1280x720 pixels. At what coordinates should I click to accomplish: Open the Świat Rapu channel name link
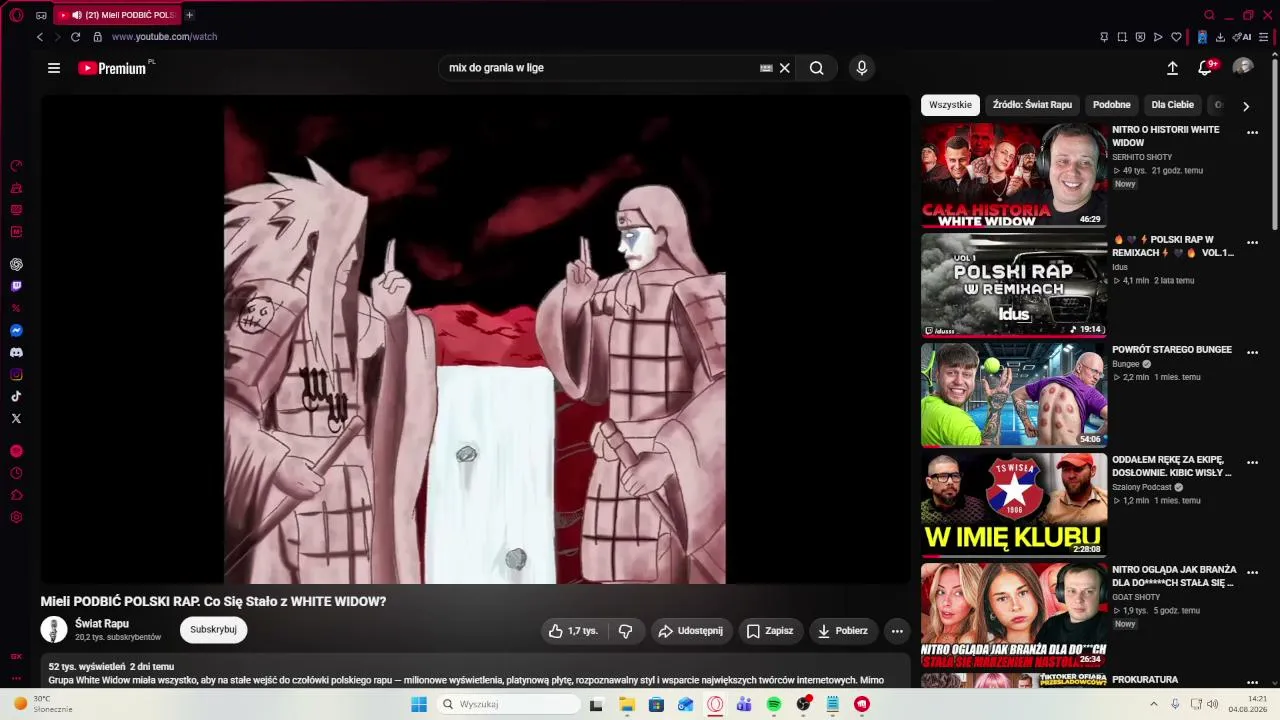point(102,624)
